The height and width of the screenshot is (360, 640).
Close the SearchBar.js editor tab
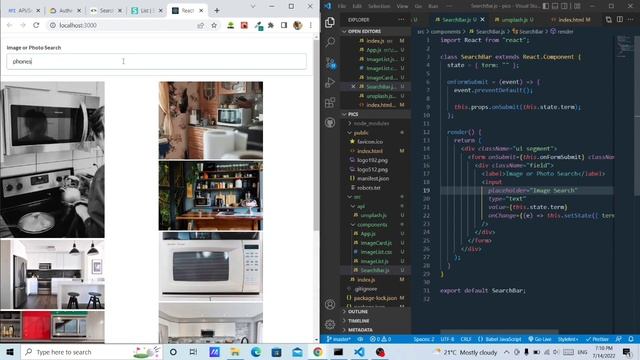[482, 19]
